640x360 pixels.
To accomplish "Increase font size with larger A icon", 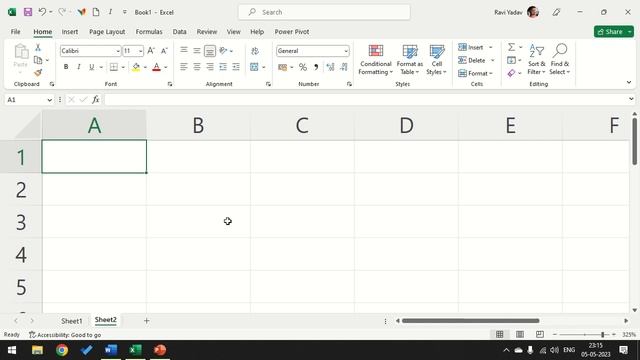I will click(151, 51).
